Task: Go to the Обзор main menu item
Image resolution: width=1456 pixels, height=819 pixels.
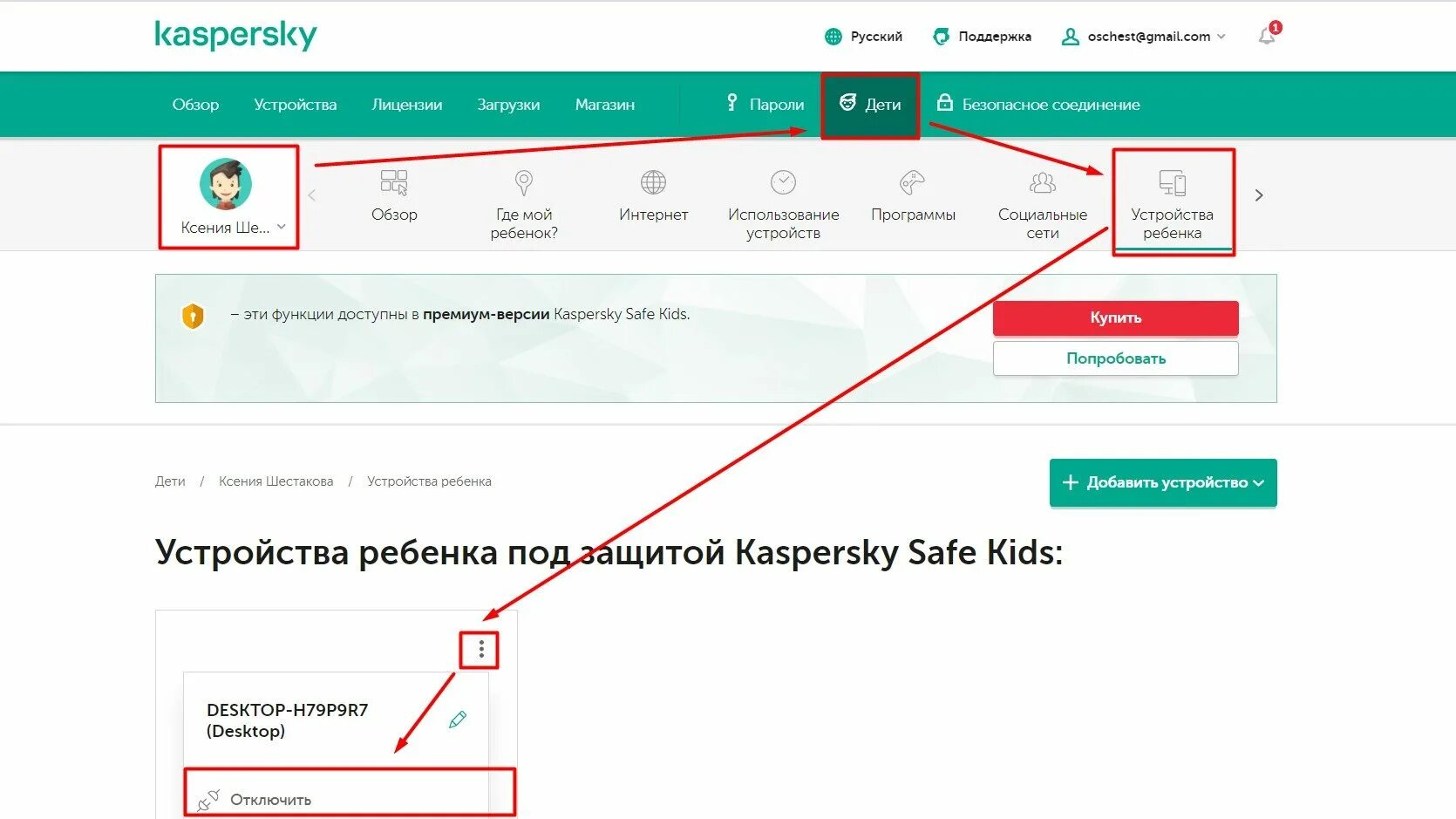Action: click(195, 105)
